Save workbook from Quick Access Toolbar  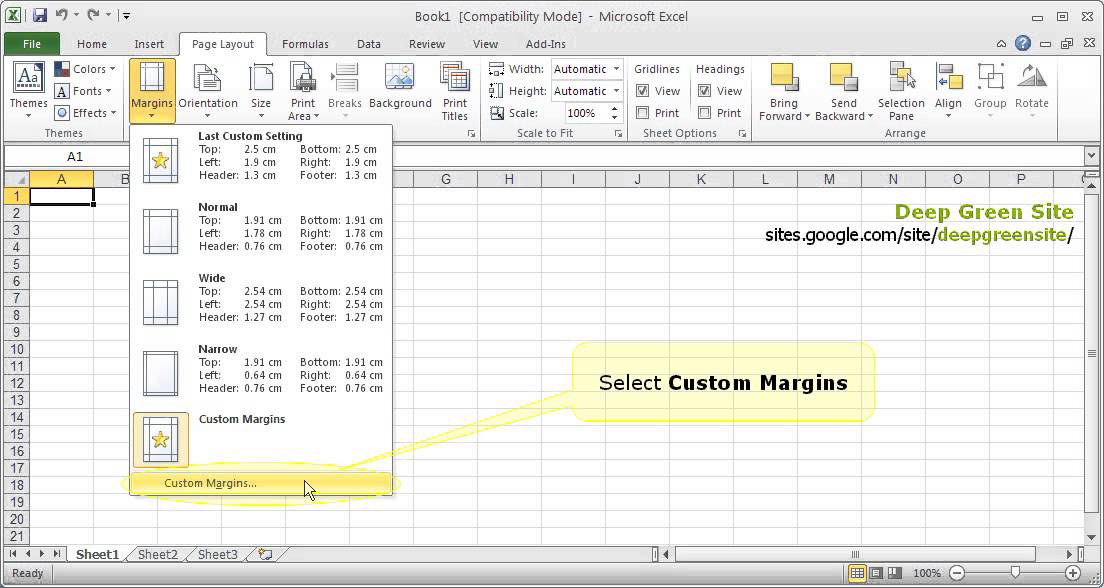coord(39,15)
